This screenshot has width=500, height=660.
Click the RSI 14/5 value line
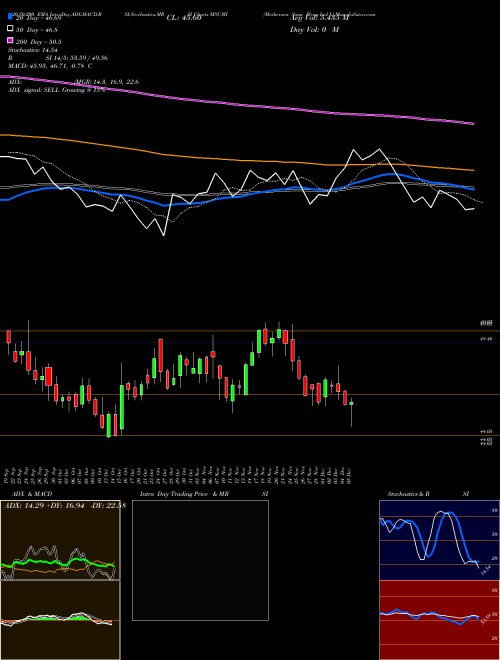pos(58,58)
